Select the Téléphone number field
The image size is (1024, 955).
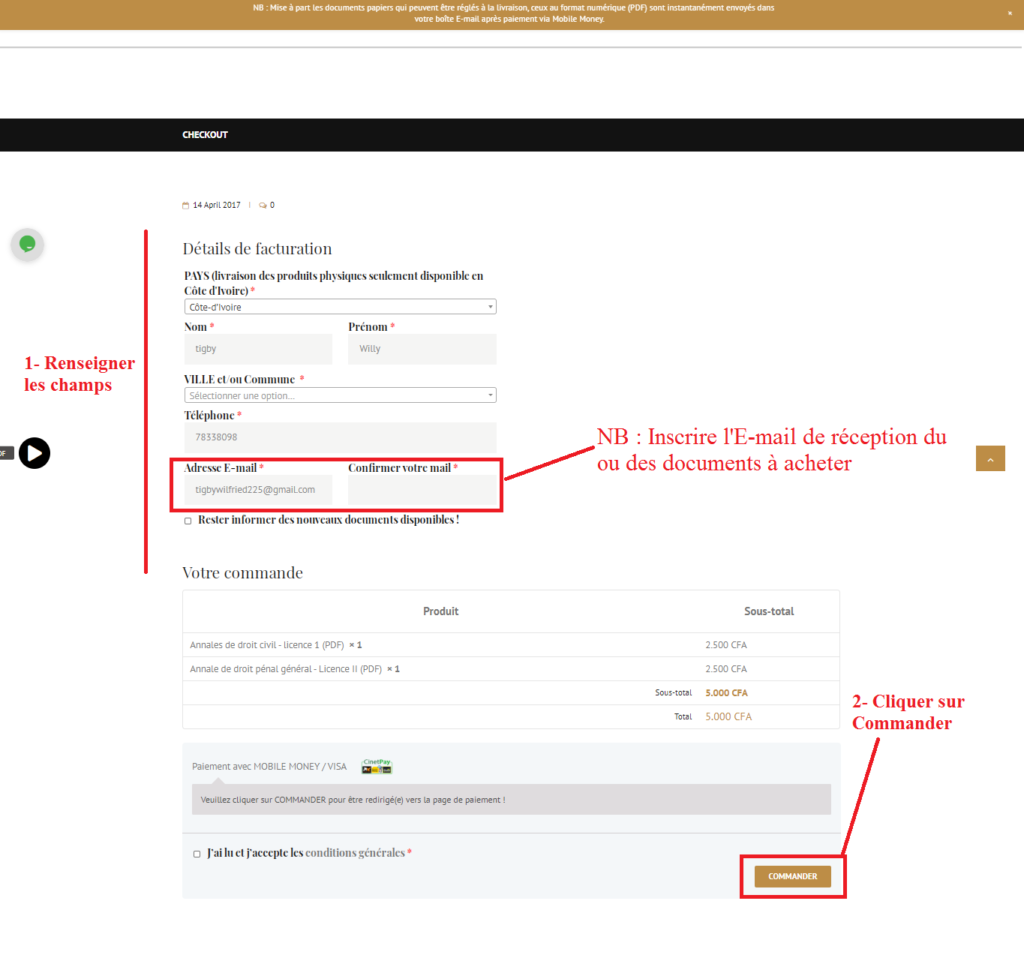339,436
